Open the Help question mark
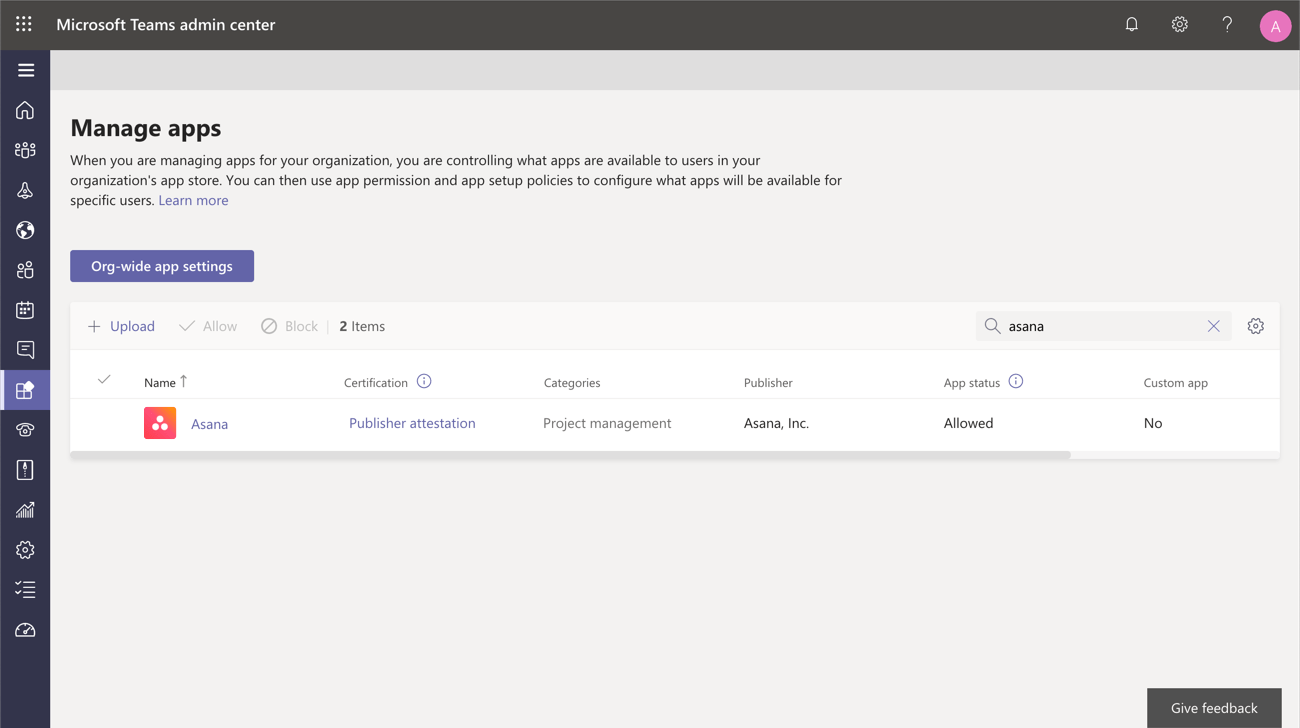1300x728 pixels. (1227, 24)
